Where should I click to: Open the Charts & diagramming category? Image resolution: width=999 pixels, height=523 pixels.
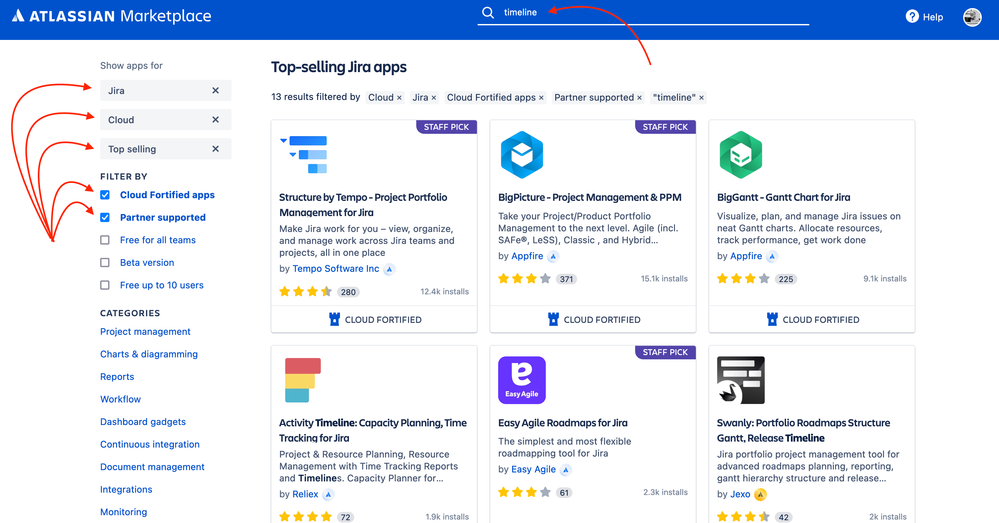tap(149, 354)
